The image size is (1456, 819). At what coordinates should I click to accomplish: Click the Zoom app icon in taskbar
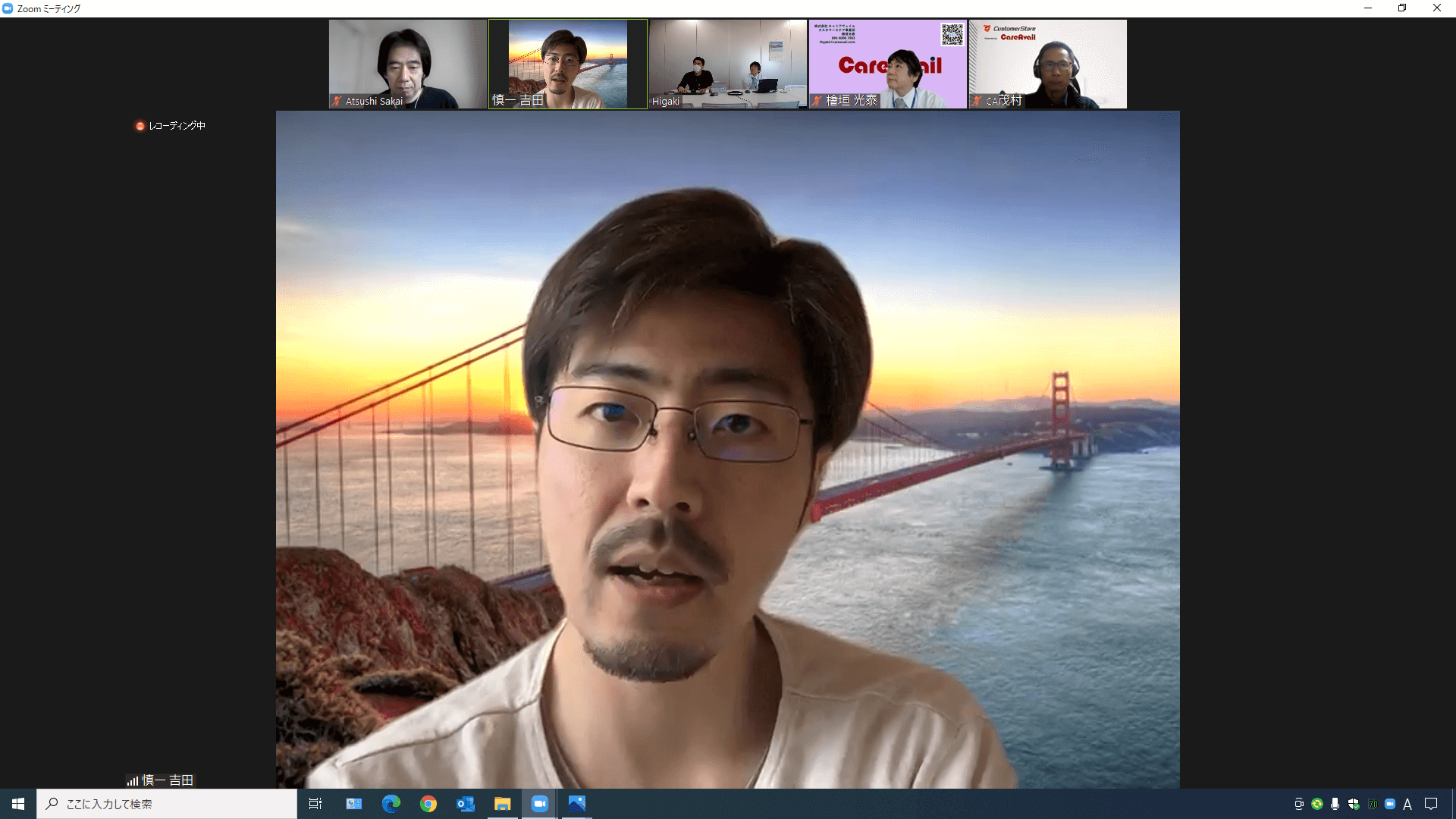[x=540, y=804]
